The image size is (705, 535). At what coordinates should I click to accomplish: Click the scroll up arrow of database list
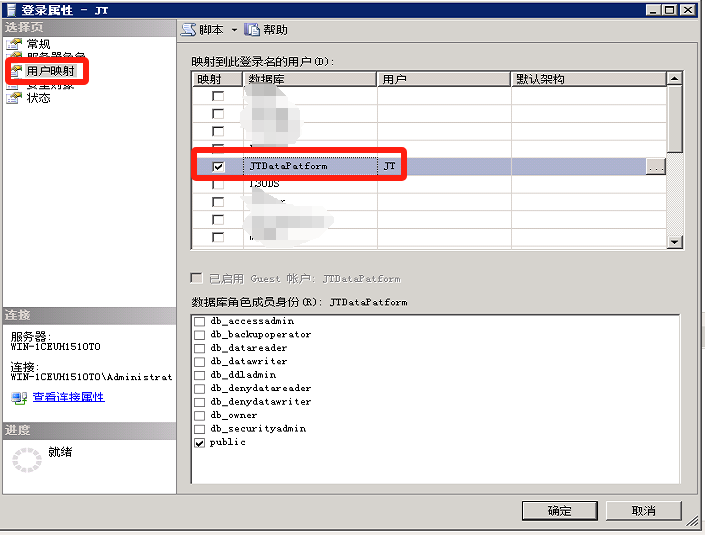675,78
